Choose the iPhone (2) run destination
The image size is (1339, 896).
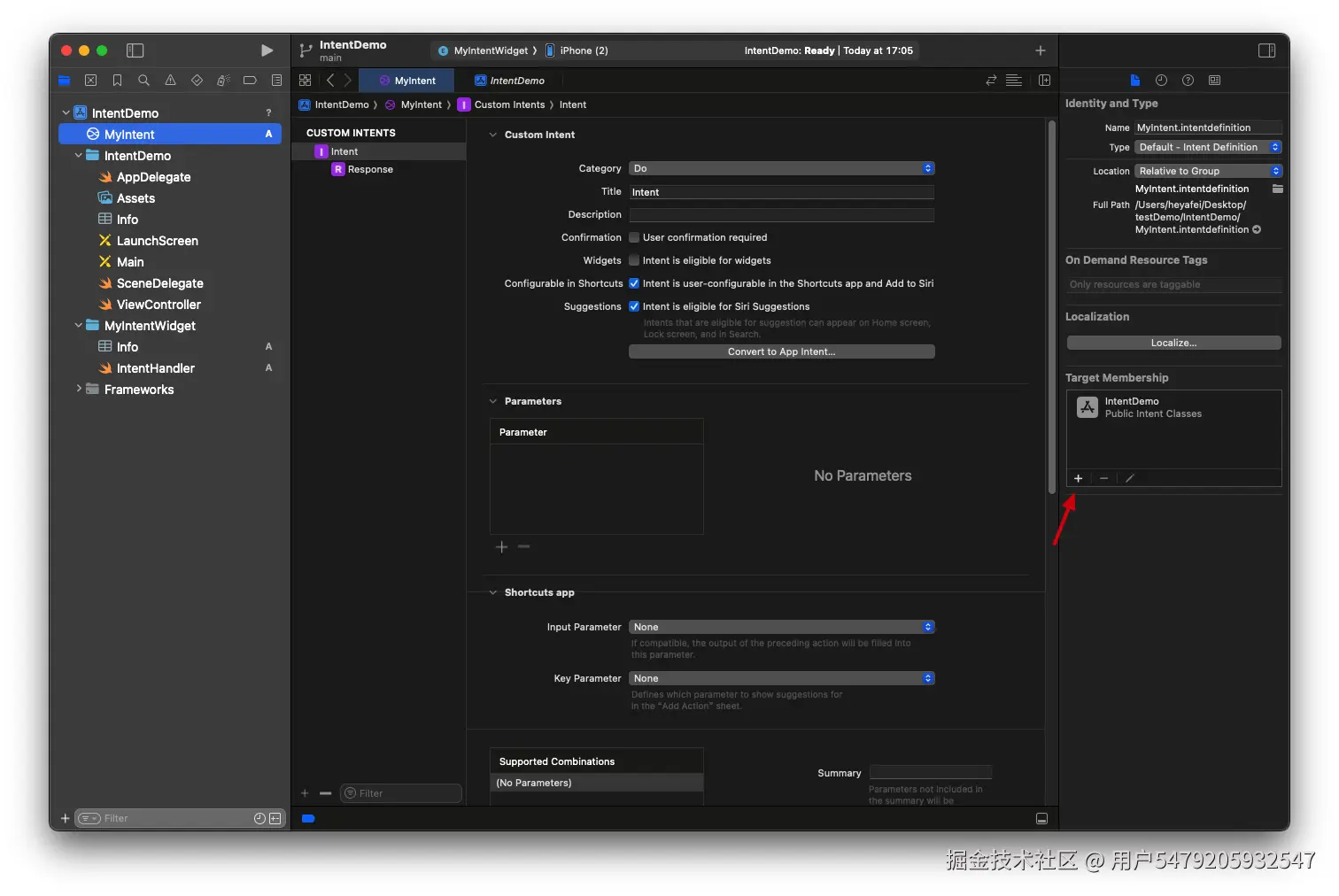pos(577,50)
